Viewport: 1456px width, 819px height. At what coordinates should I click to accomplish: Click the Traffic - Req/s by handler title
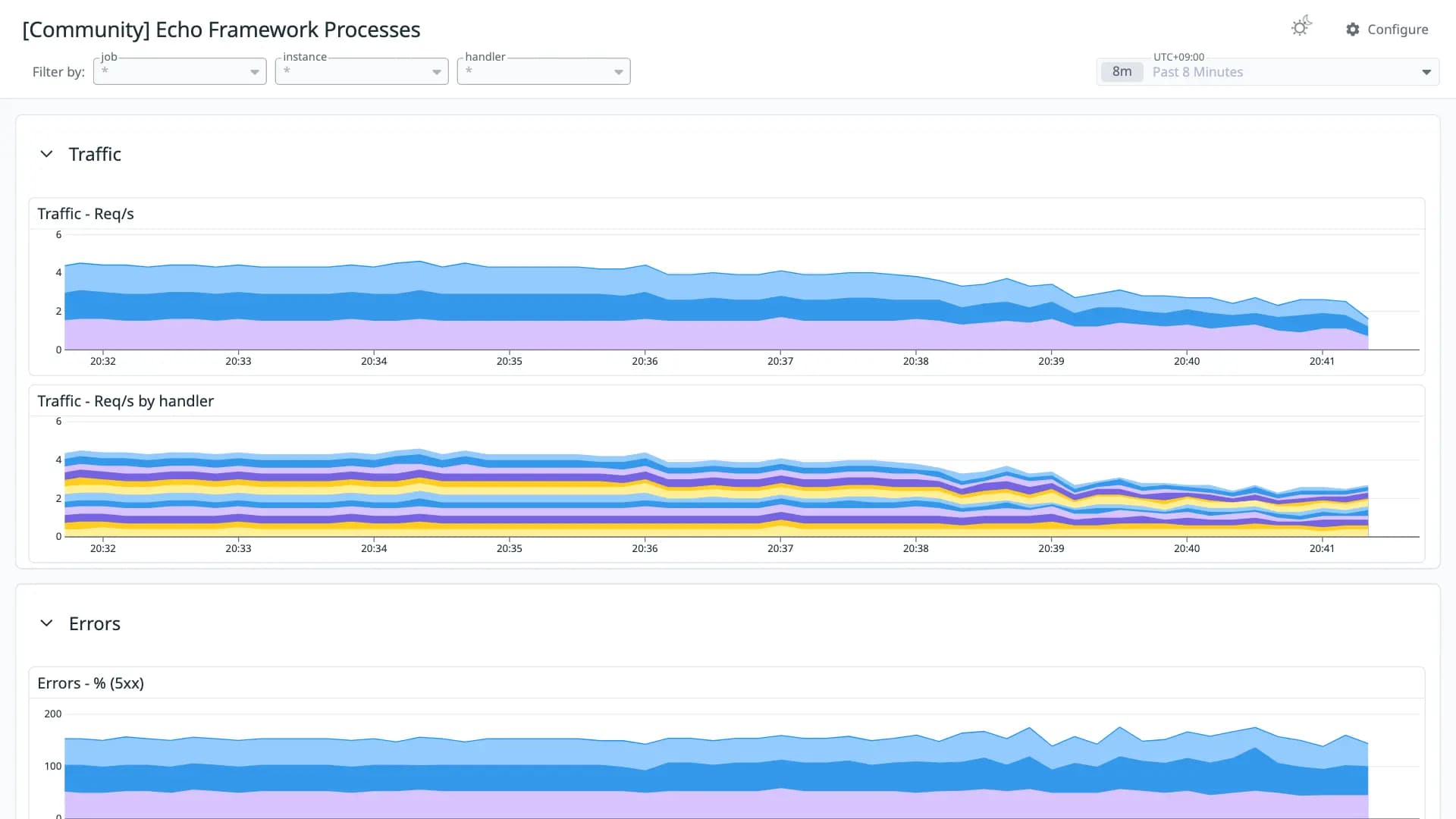click(126, 401)
